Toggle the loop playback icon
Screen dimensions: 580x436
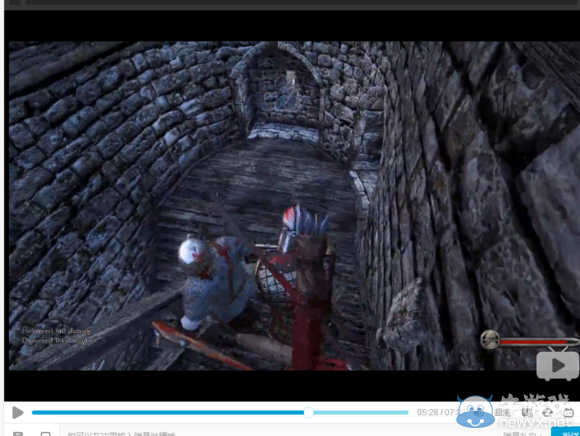click(547, 412)
